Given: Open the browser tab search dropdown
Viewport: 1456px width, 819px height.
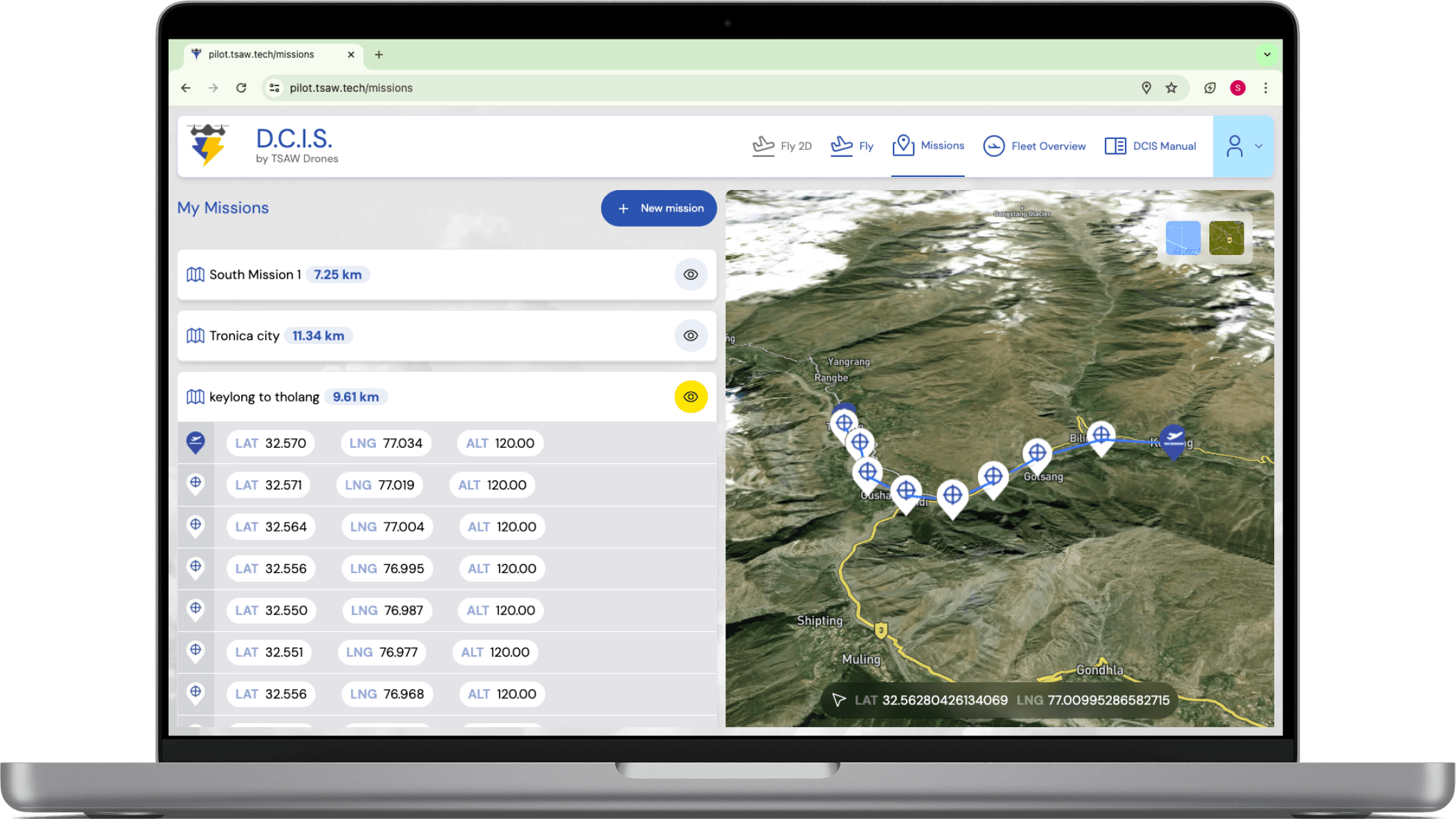Looking at the screenshot, I should [1267, 55].
